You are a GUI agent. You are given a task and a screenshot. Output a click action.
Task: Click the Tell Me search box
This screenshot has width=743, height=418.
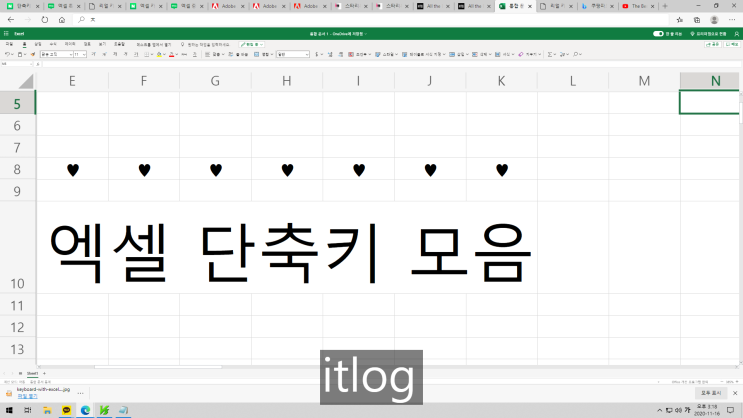[x=207, y=44]
